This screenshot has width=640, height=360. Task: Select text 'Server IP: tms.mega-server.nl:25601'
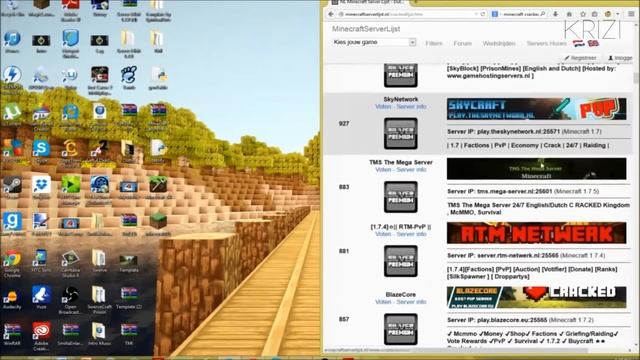pyautogui.click(x=500, y=191)
